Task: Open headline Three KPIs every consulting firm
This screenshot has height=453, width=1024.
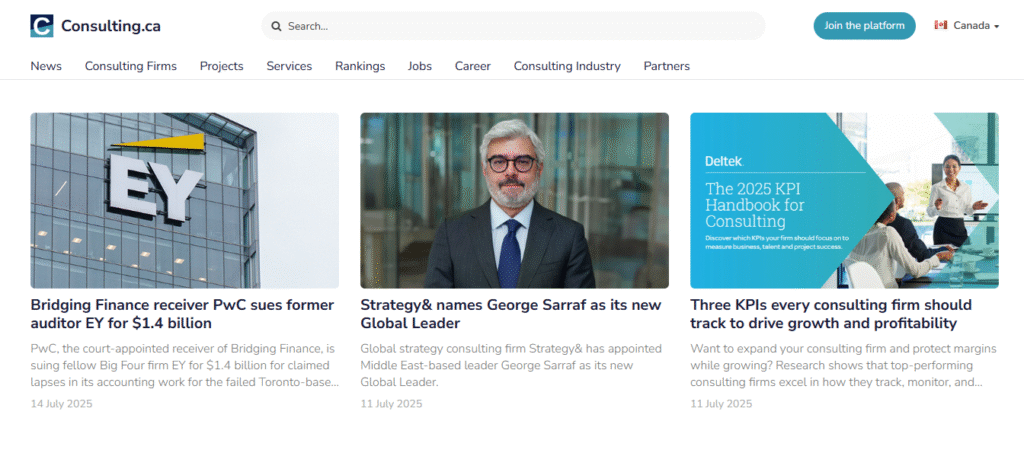Action: (x=831, y=314)
